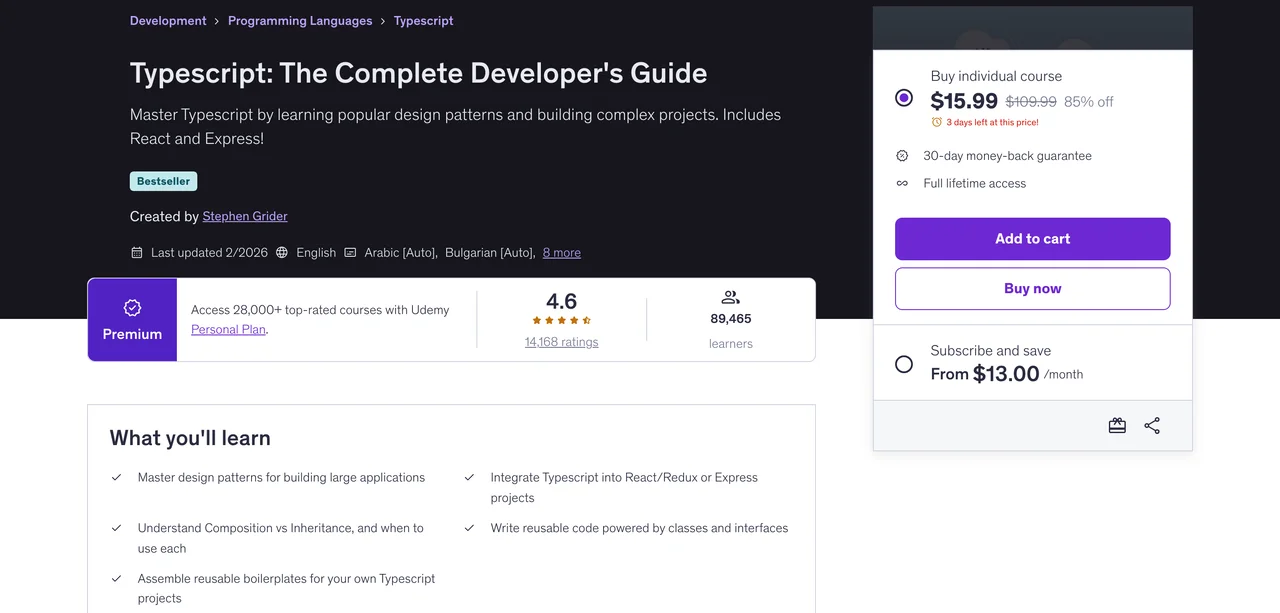This screenshot has height=613, width=1280.
Task: Click Arabic [Auto] subtitle text
Action: pyautogui.click(x=400, y=253)
